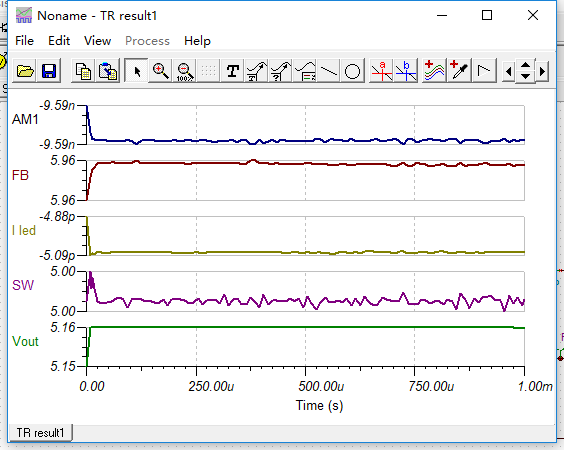Select the draw circle tool
The width and height of the screenshot is (564, 450).
click(x=352, y=71)
